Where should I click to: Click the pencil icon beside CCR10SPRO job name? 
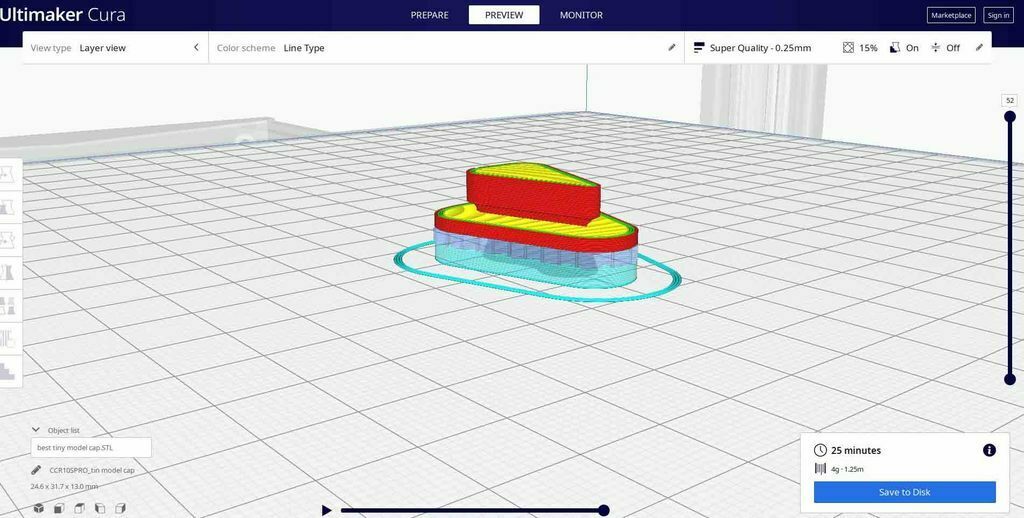click(37, 470)
